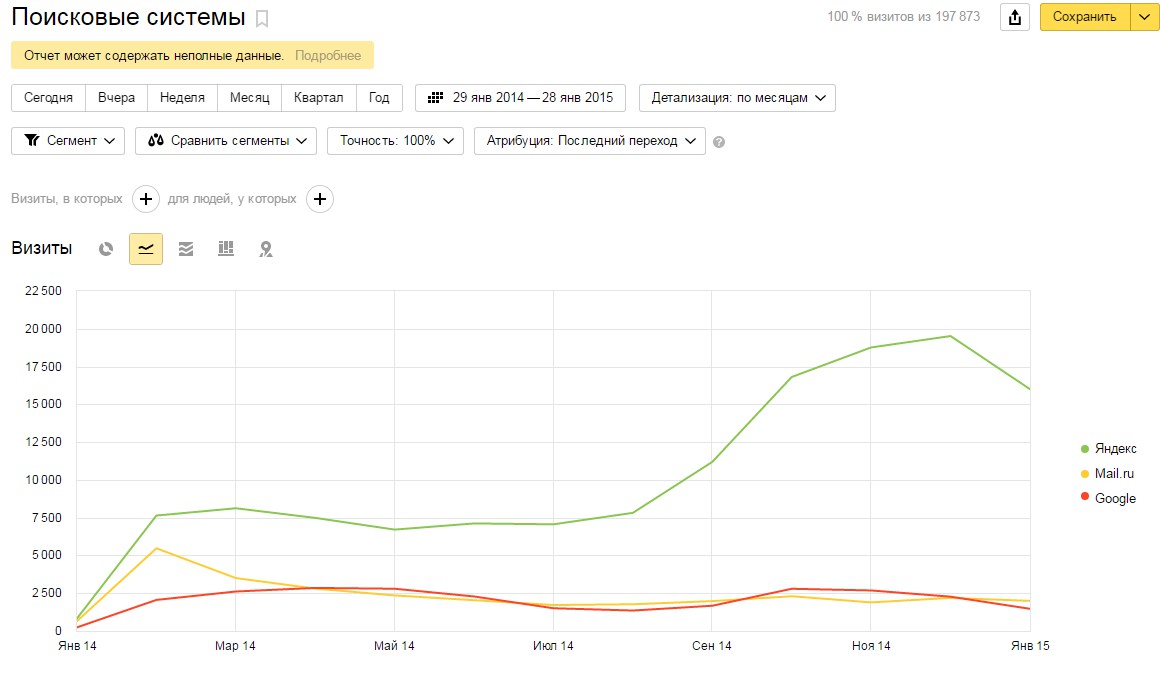This screenshot has width=1160, height=681.
Task: Switch to bar column chart view
Action: 226,249
